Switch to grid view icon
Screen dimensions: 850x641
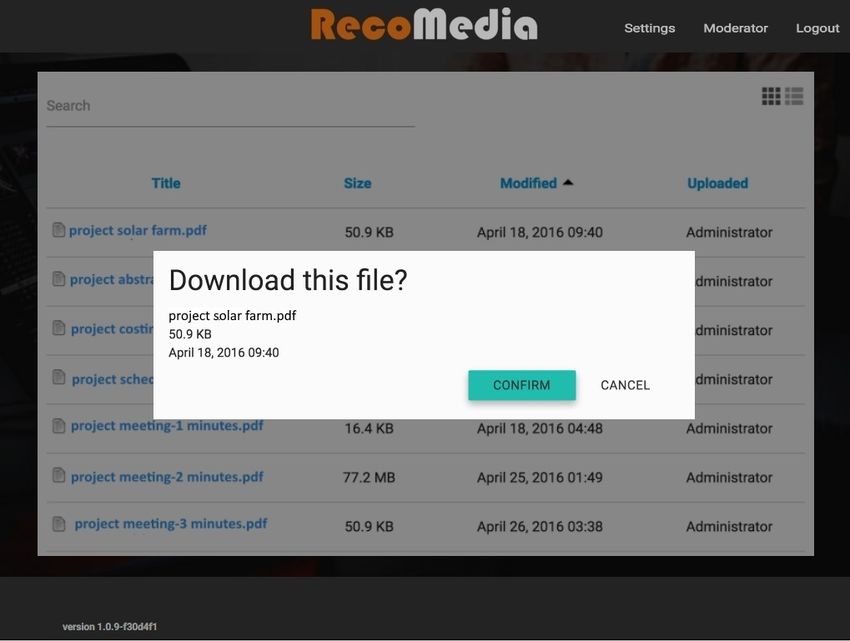(771, 96)
